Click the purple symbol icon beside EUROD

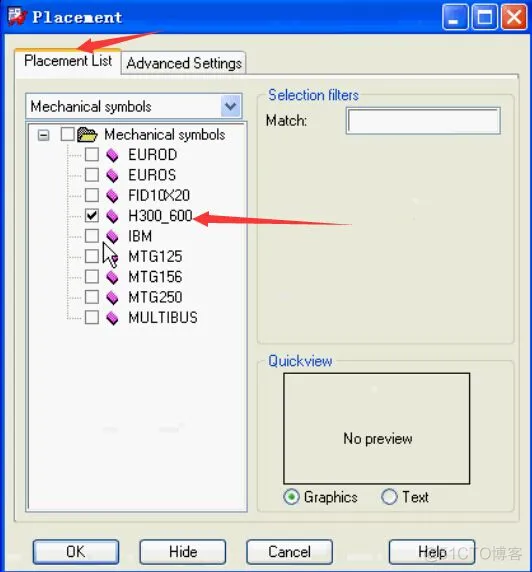(112, 155)
